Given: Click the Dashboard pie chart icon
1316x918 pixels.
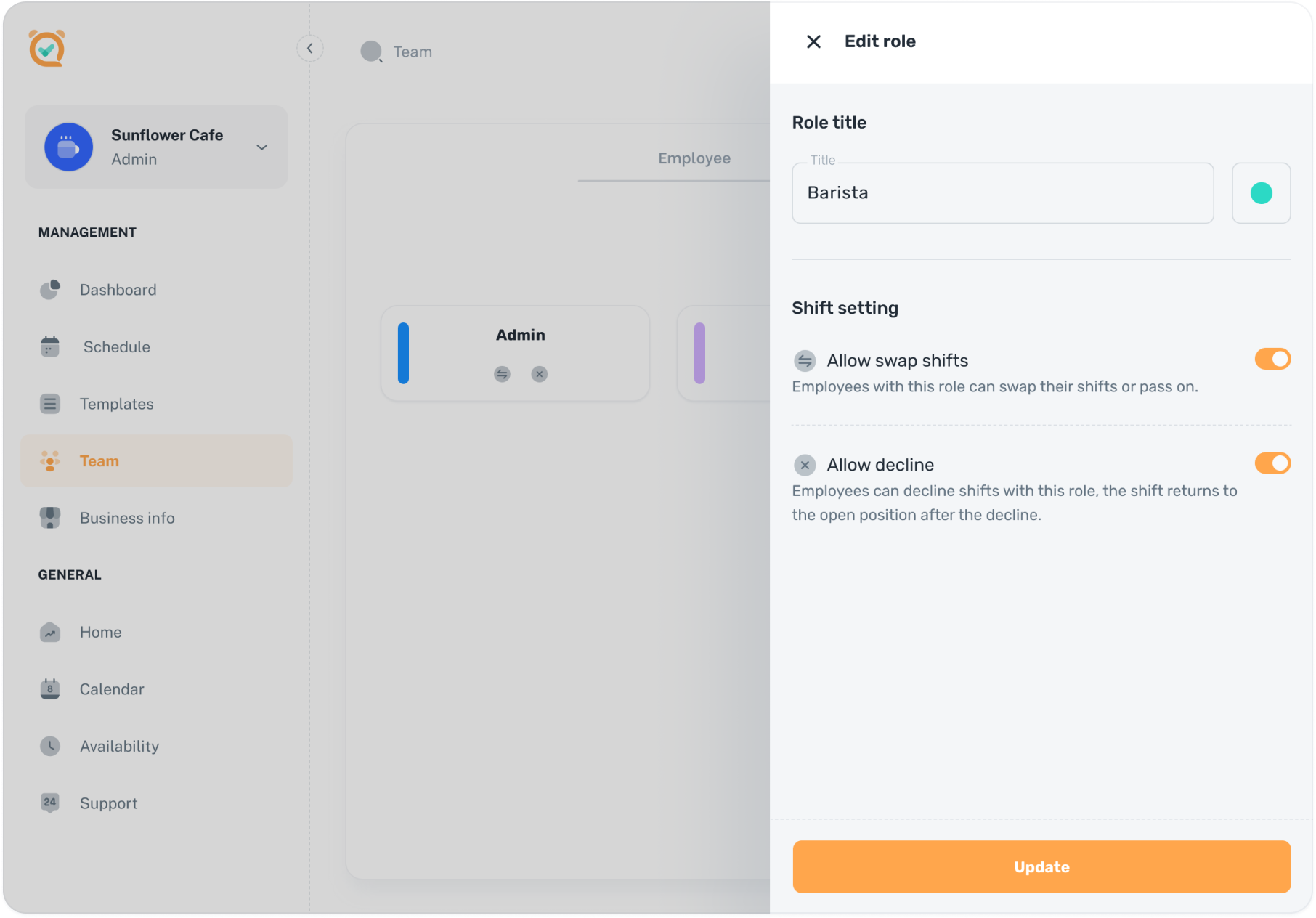Looking at the screenshot, I should pos(49,290).
